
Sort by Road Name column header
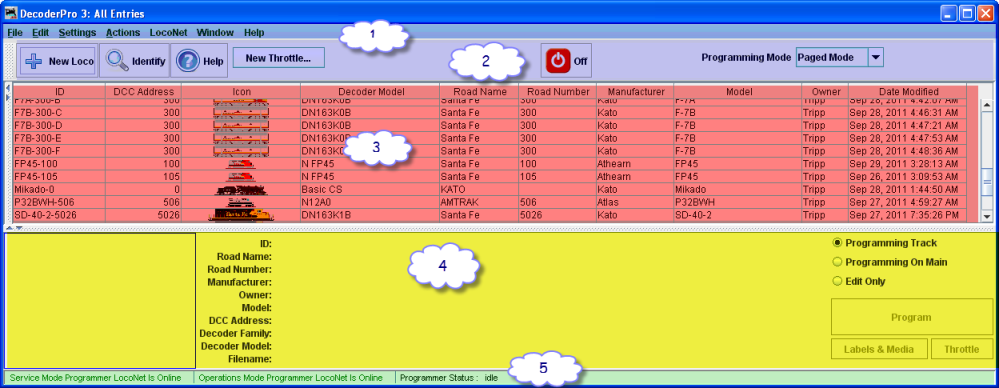coord(479,92)
